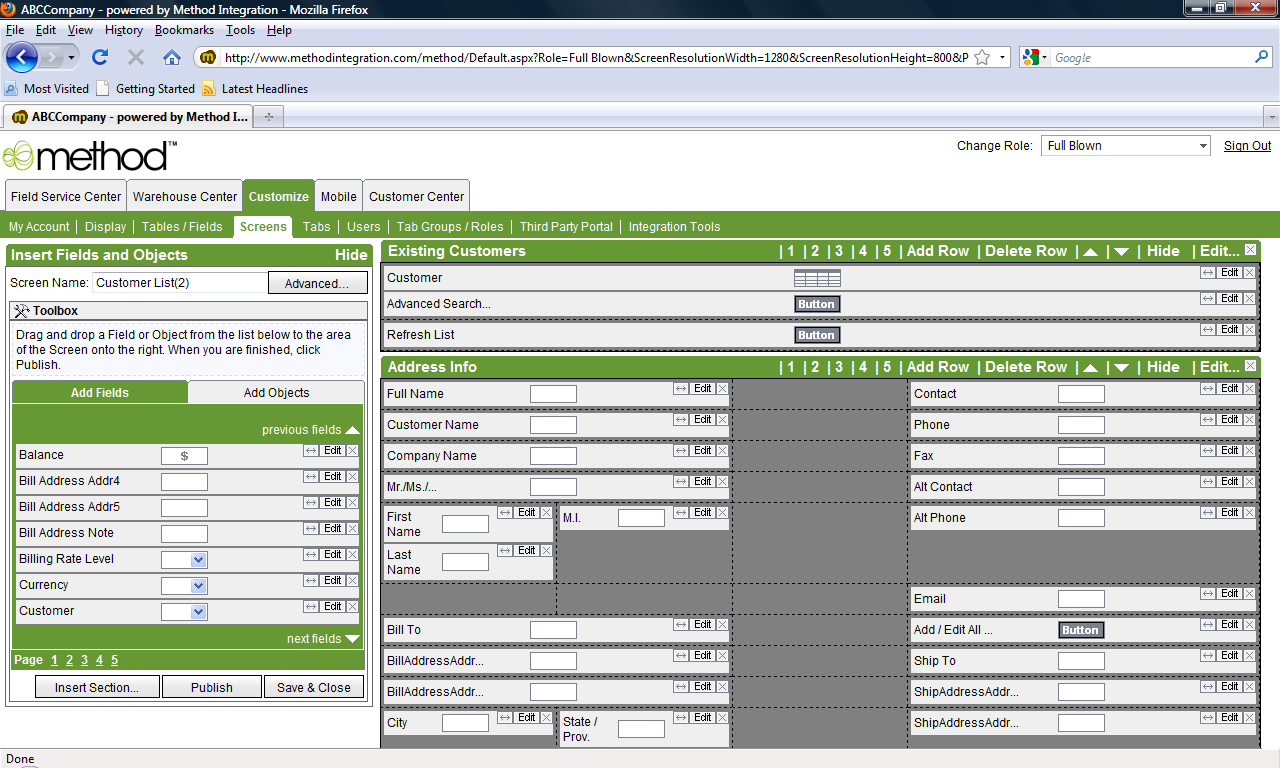The height and width of the screenshot is (770, 1280).
Task: Click the Publish button
Action: (212, 687)
